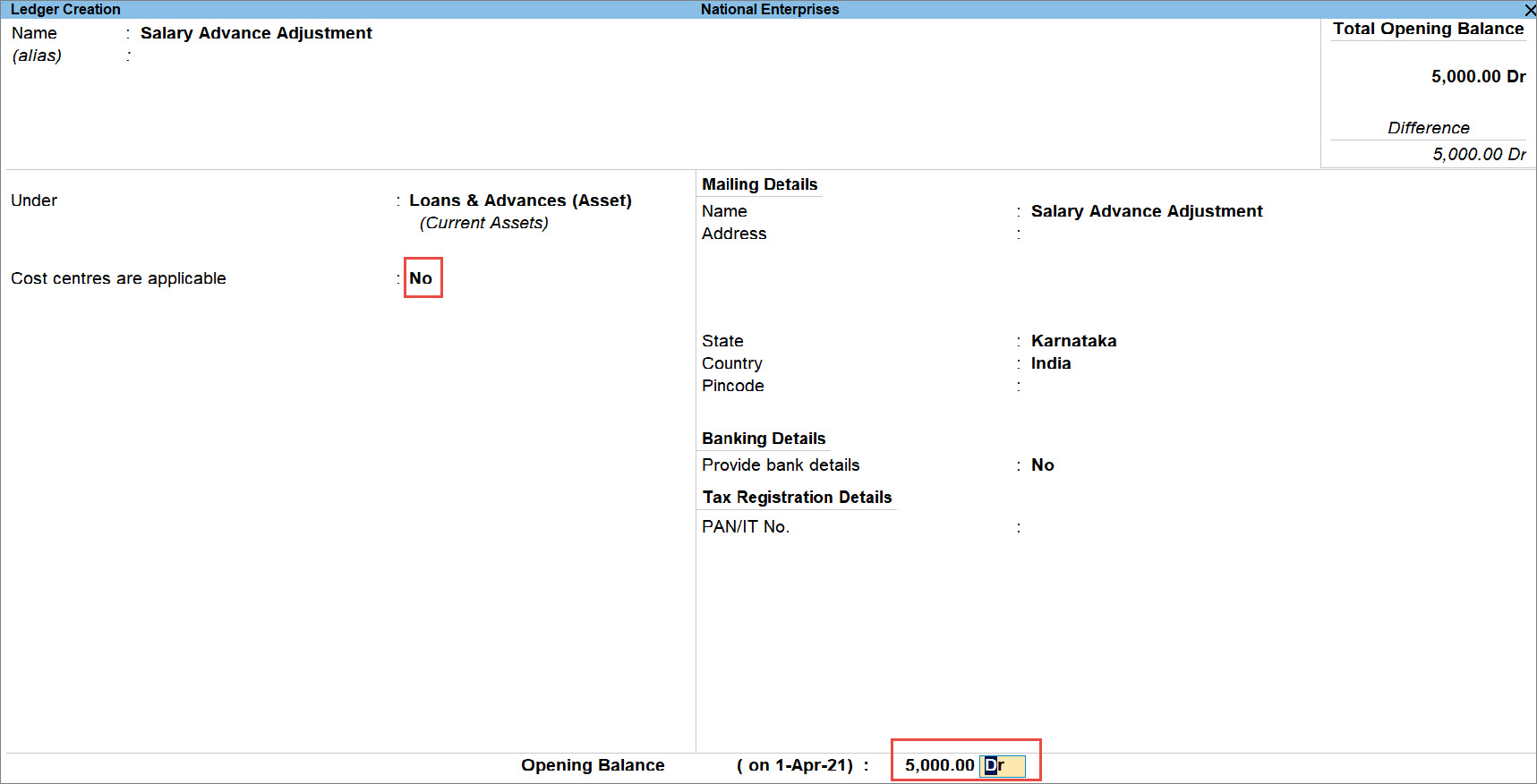Click the italic 'Difference' label

pyautogui.click(x=1429, y=128)
